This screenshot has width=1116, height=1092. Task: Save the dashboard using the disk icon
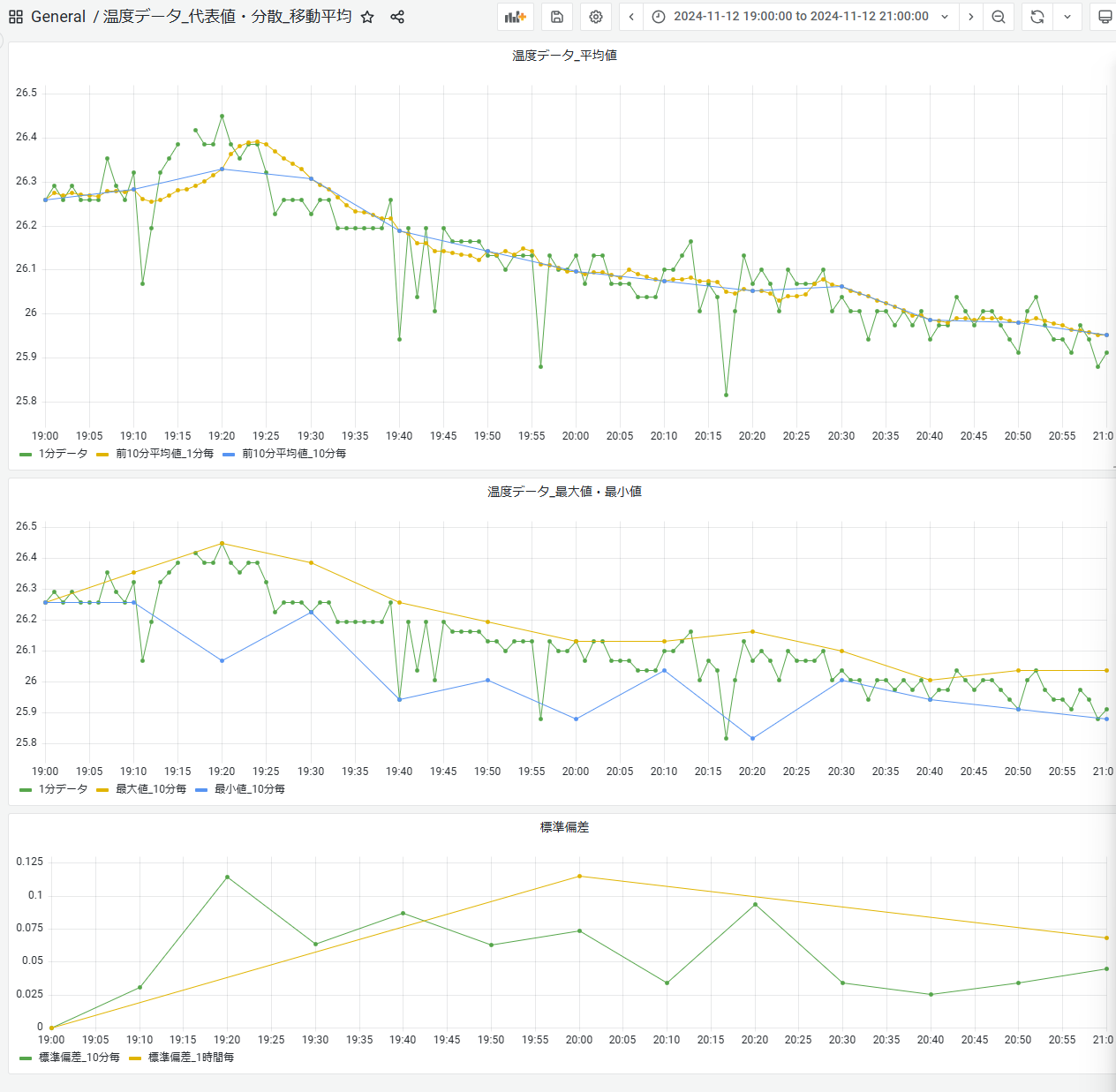point(557,17)
